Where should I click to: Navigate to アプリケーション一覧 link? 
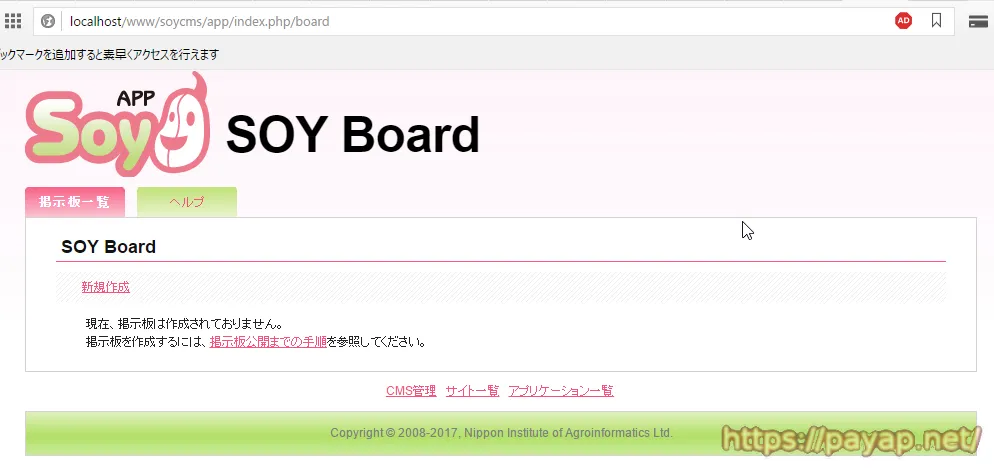coord(560,391)
